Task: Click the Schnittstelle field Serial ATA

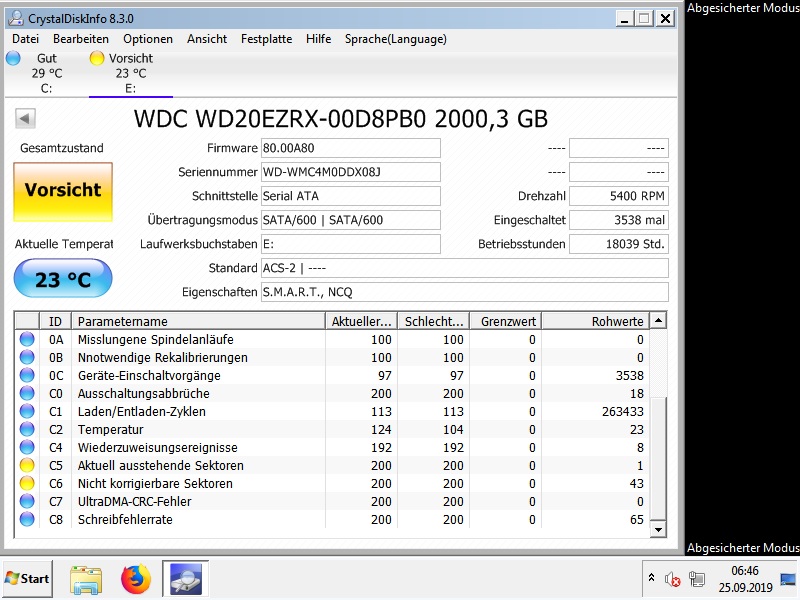Action: click(x=351, y=196)
